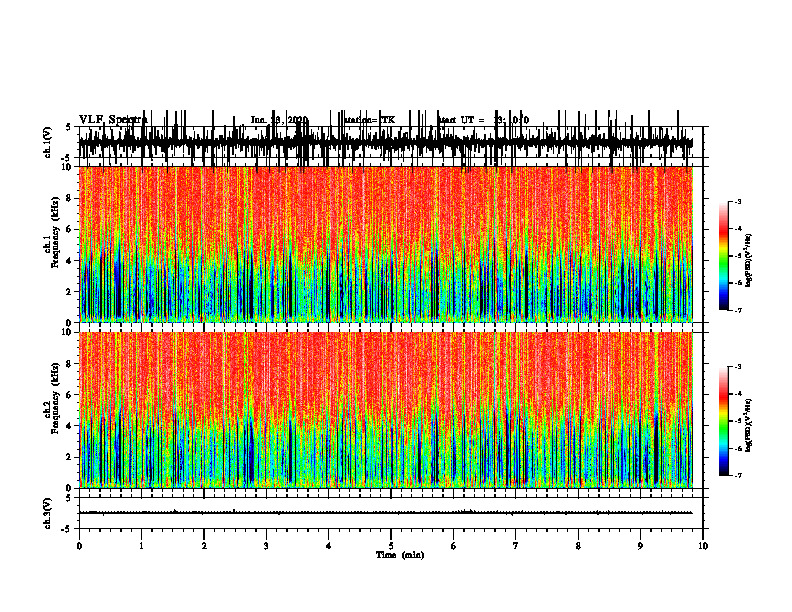Click ch.1 frequency tick label 6
The height and width of the screenshot is (612, 792).
(x=70, y=230)
